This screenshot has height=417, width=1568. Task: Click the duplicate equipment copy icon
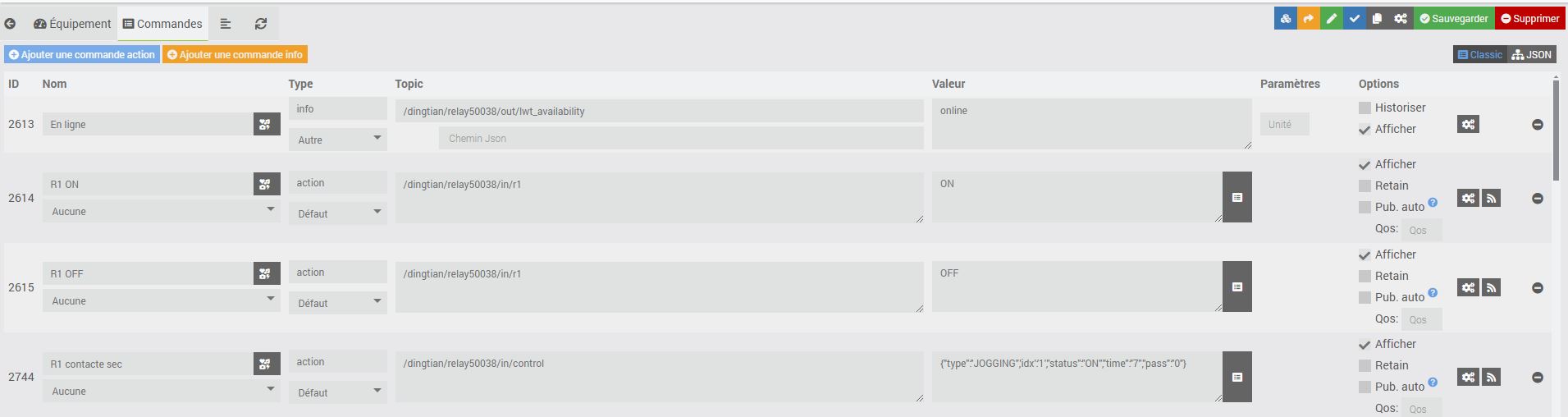click(1378, 19)
